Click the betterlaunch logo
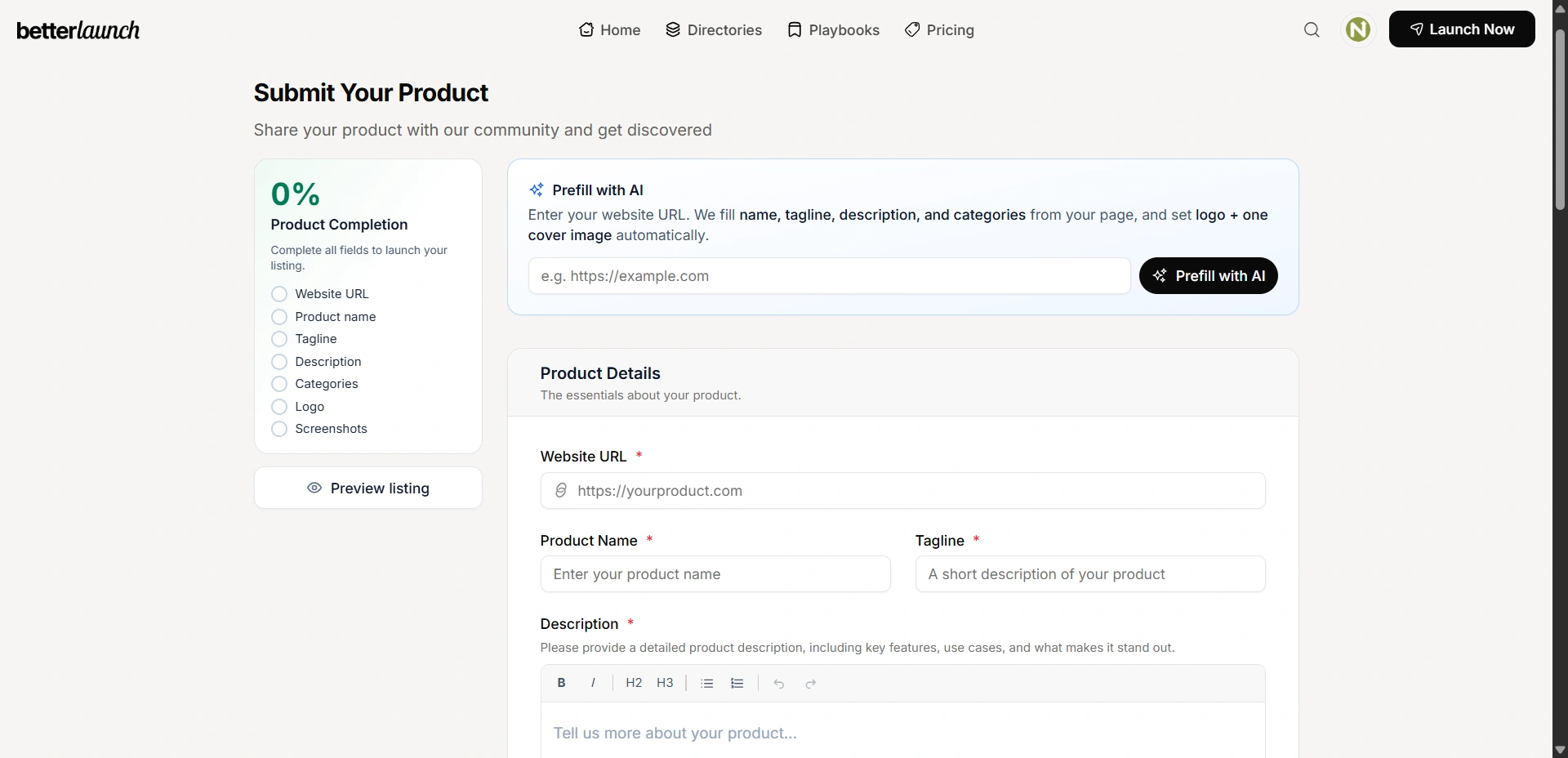1568x758 pixels. pyautogui.click(x=78, y=30)
